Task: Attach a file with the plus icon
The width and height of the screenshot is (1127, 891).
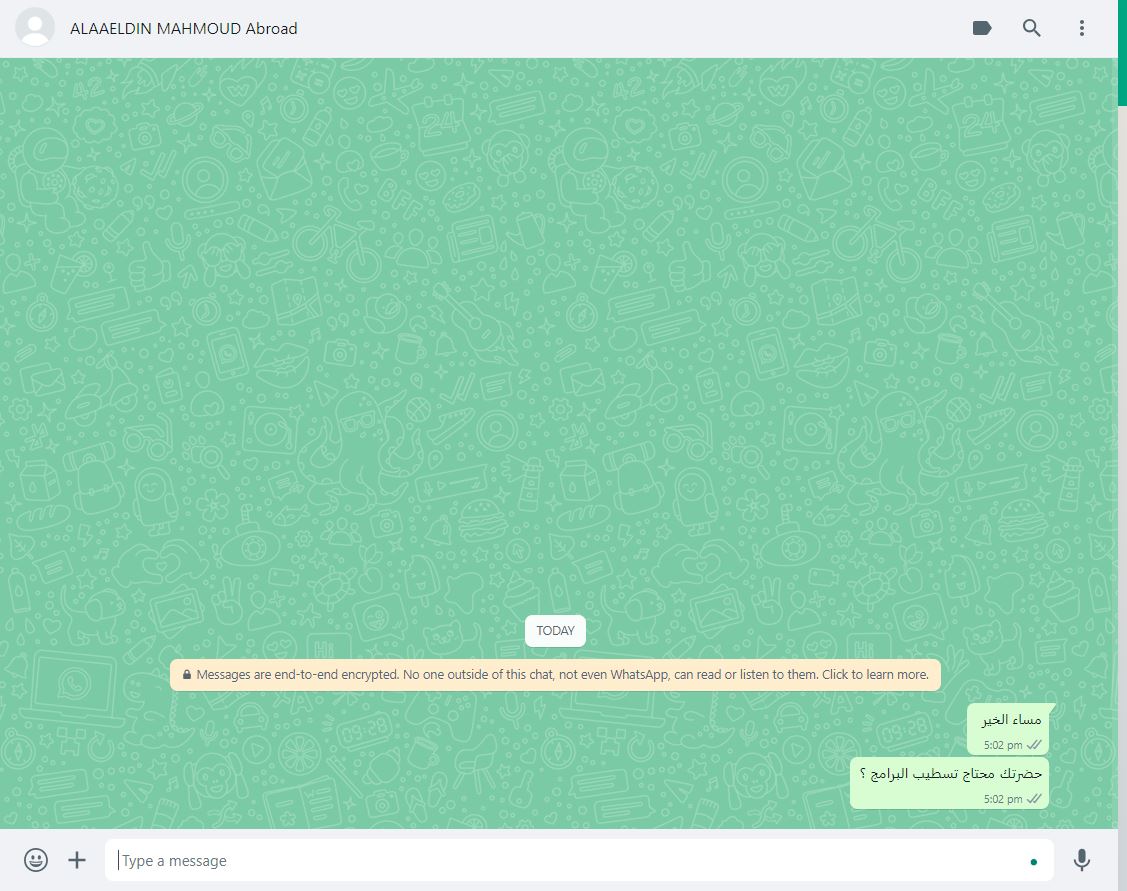Action: coord(77,859)
